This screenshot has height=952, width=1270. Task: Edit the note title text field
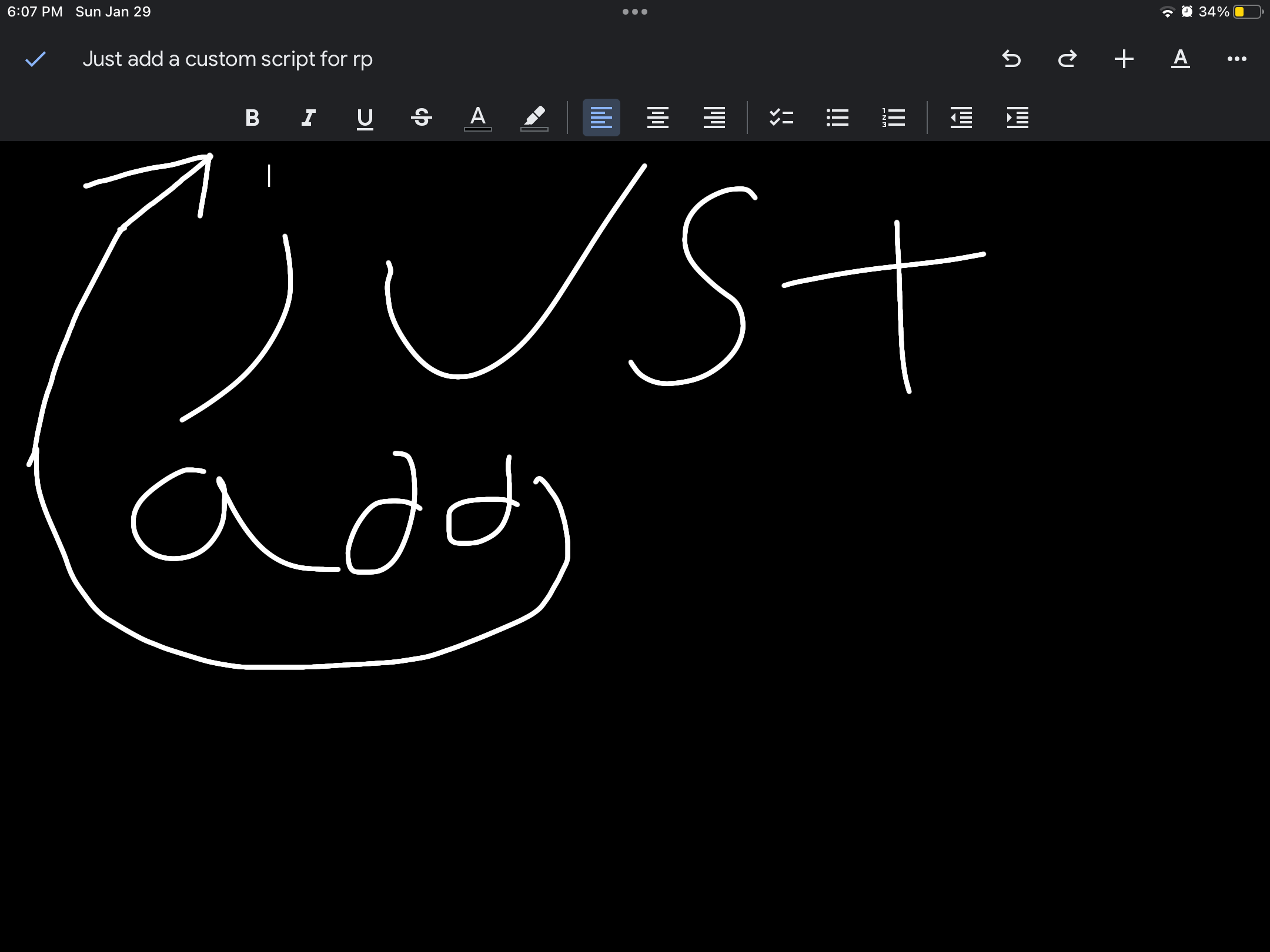228,59
